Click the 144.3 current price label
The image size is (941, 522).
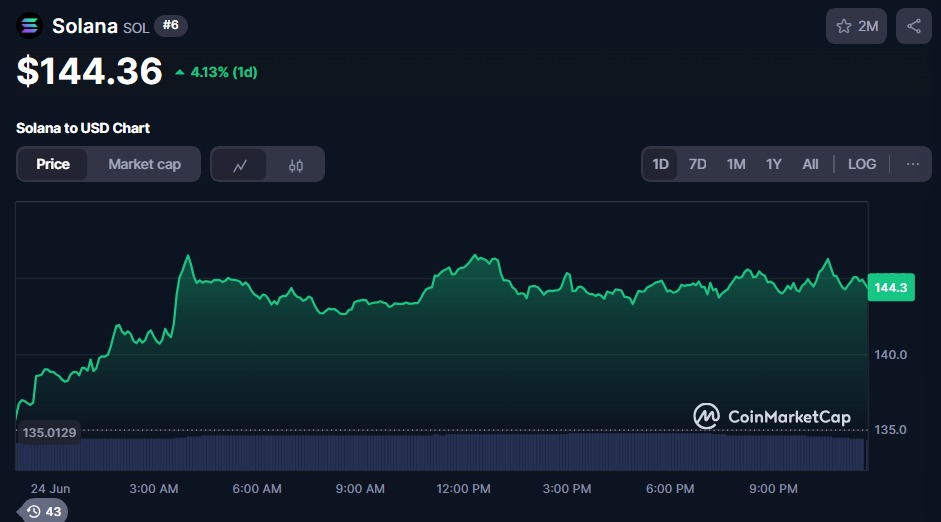click(891, 287)
